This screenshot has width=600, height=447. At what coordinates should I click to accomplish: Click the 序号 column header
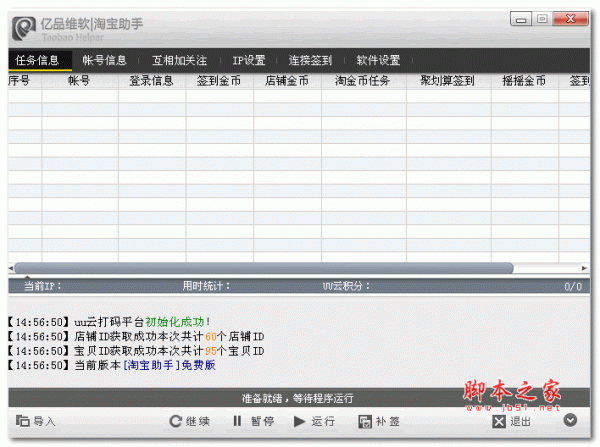click(24, 81)
